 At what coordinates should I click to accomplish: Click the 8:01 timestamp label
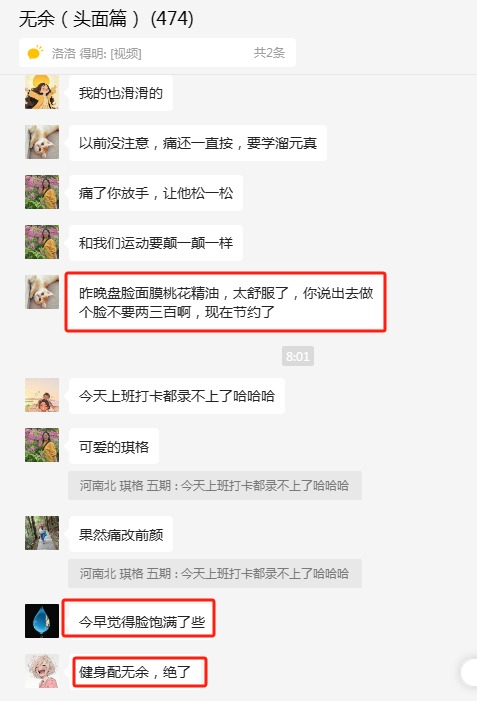pos(298,356)
